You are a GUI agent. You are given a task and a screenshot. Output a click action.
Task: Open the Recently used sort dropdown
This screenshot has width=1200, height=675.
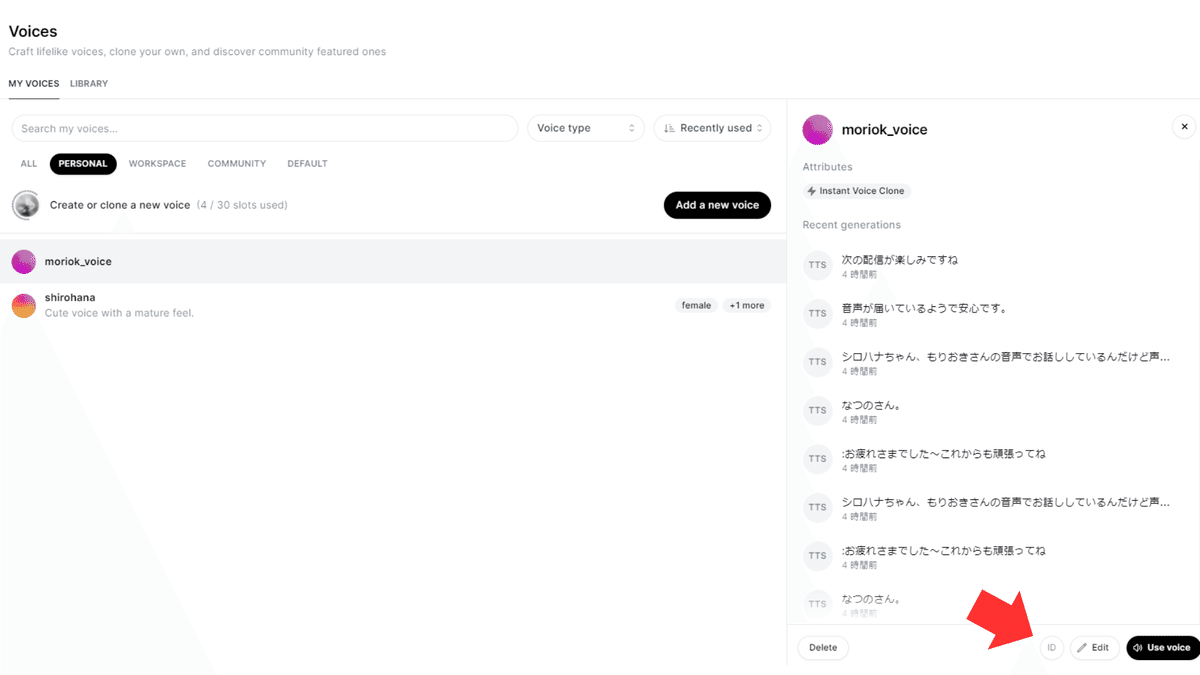click(x=712, y=128)
